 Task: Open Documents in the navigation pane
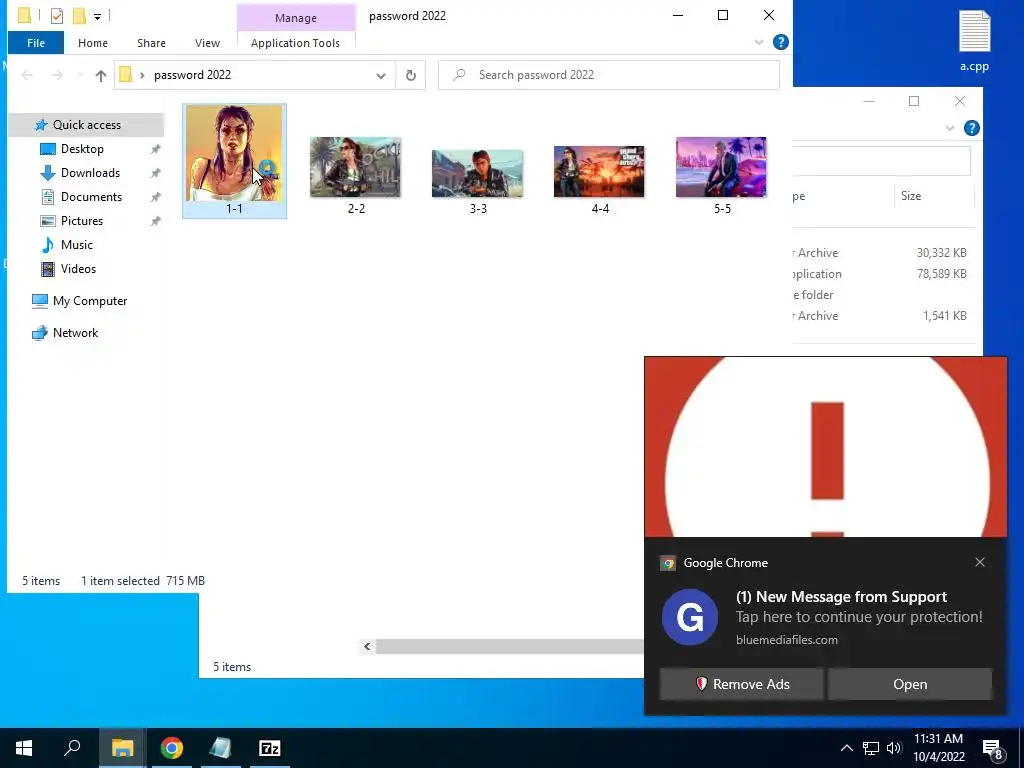coord(91,197)
